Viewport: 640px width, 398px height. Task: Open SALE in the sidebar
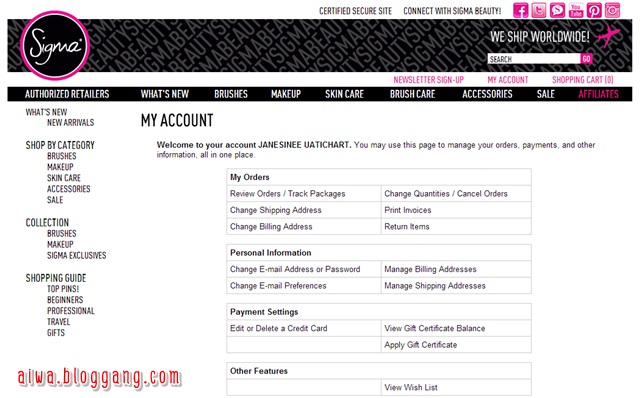click(x=55, y=200)
